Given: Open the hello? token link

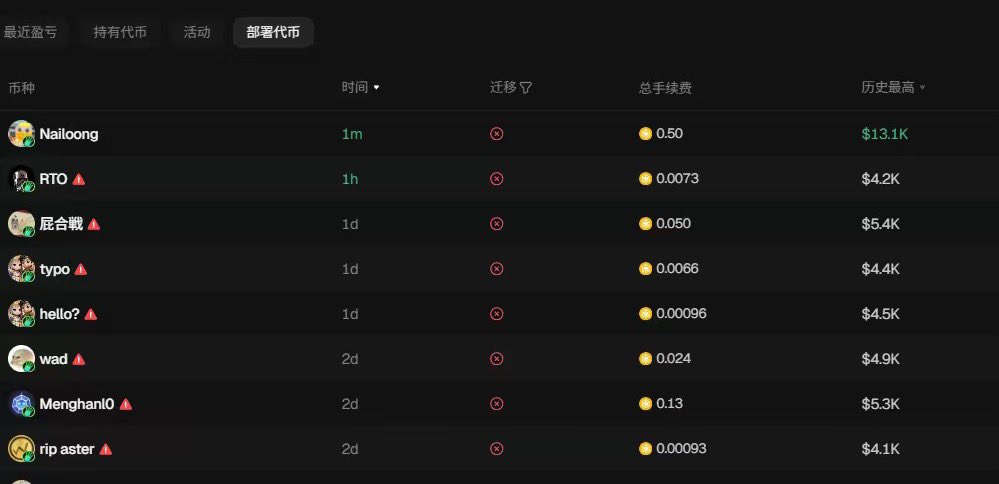Looking at the screenshot, I should (59, 314).
